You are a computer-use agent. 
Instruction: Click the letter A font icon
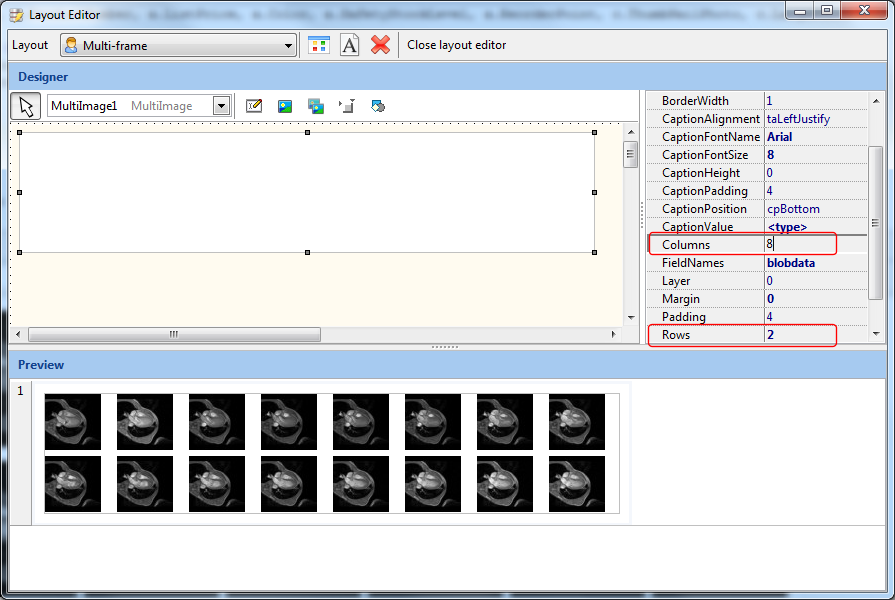349,45
